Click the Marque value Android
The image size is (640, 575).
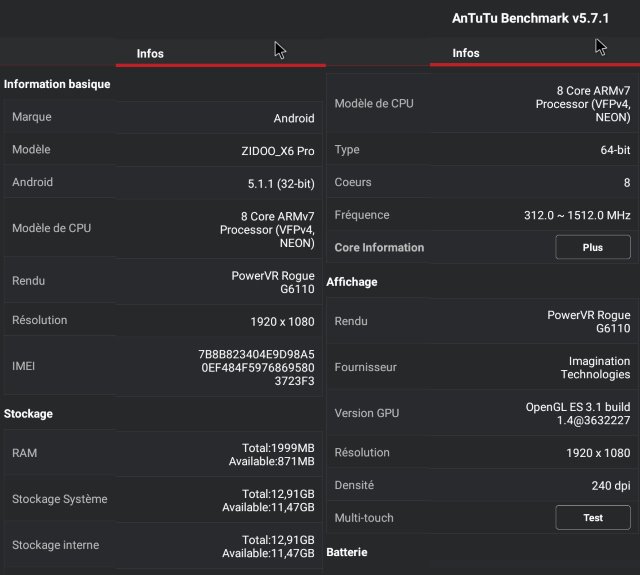pyautogui.click(x=294, y=118)
